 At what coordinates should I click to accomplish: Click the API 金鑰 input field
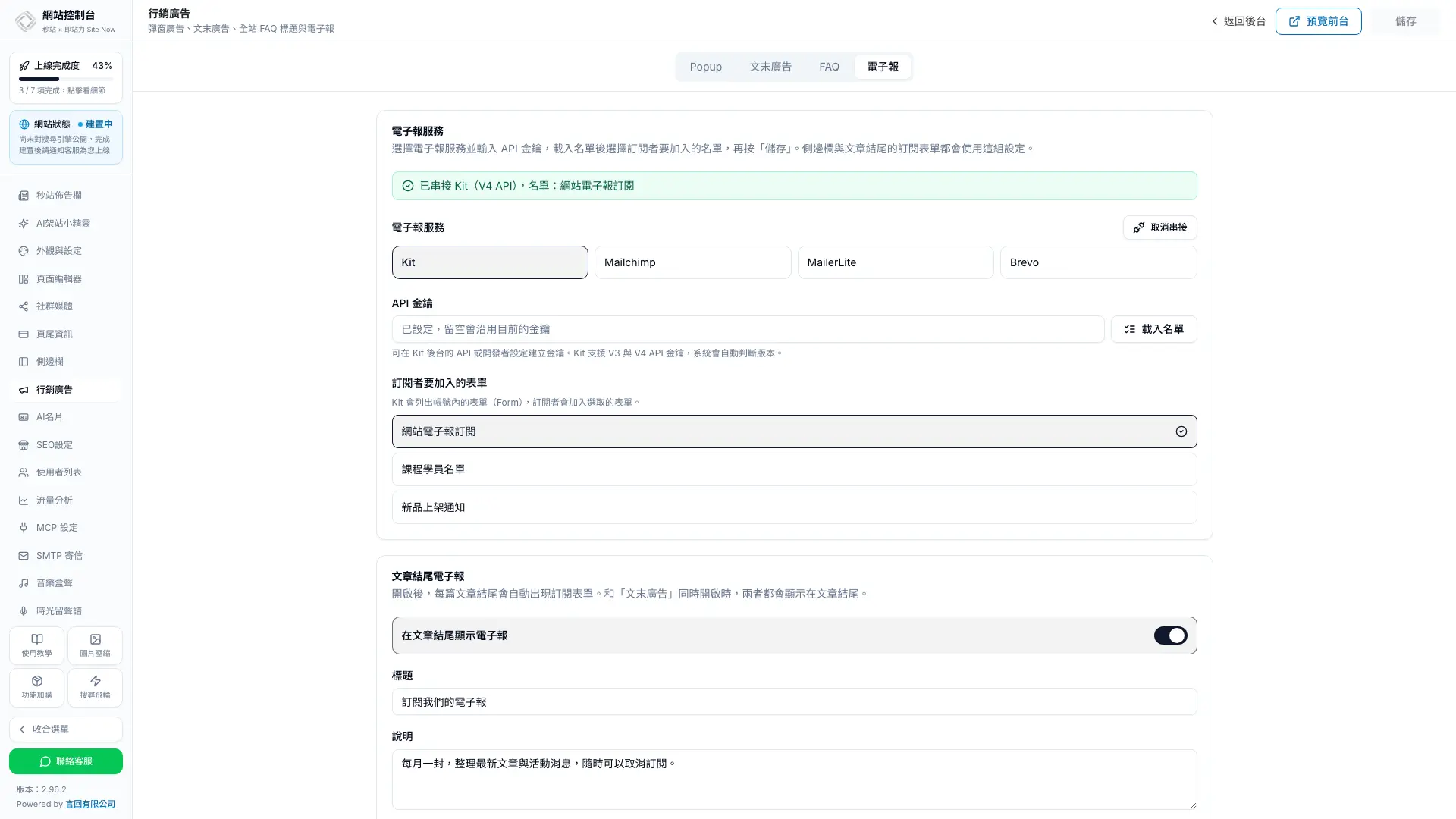pyautogui.click(x=748, y=329)
